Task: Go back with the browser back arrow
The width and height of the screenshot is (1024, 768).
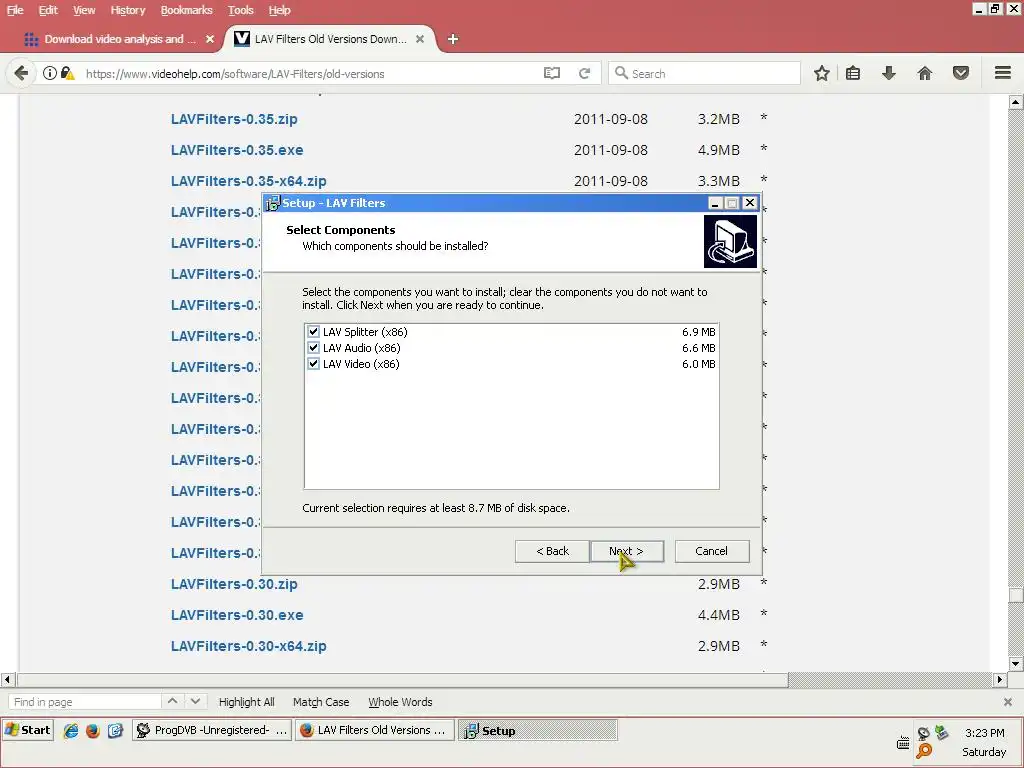Action: [21, 73]
